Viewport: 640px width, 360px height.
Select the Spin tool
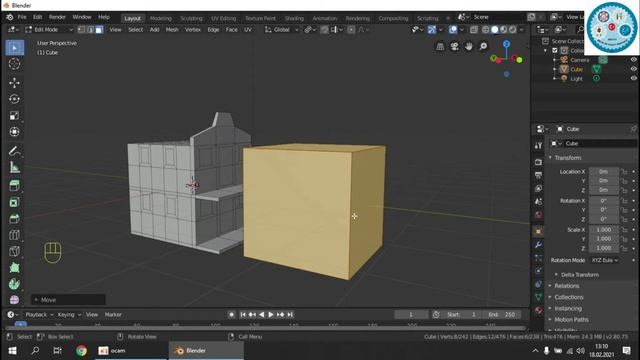click(x=15, y=284)
